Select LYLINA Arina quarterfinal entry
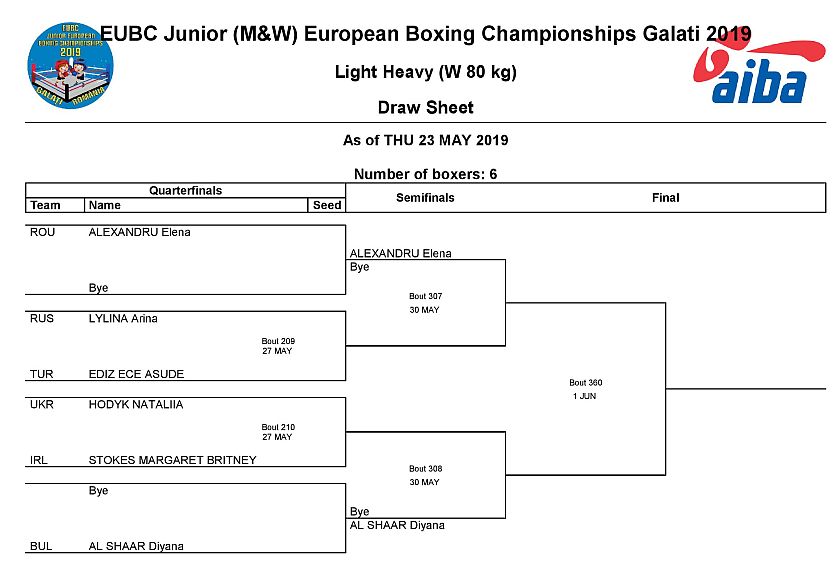Screen dimensions: 840x584 click(123, 318)
